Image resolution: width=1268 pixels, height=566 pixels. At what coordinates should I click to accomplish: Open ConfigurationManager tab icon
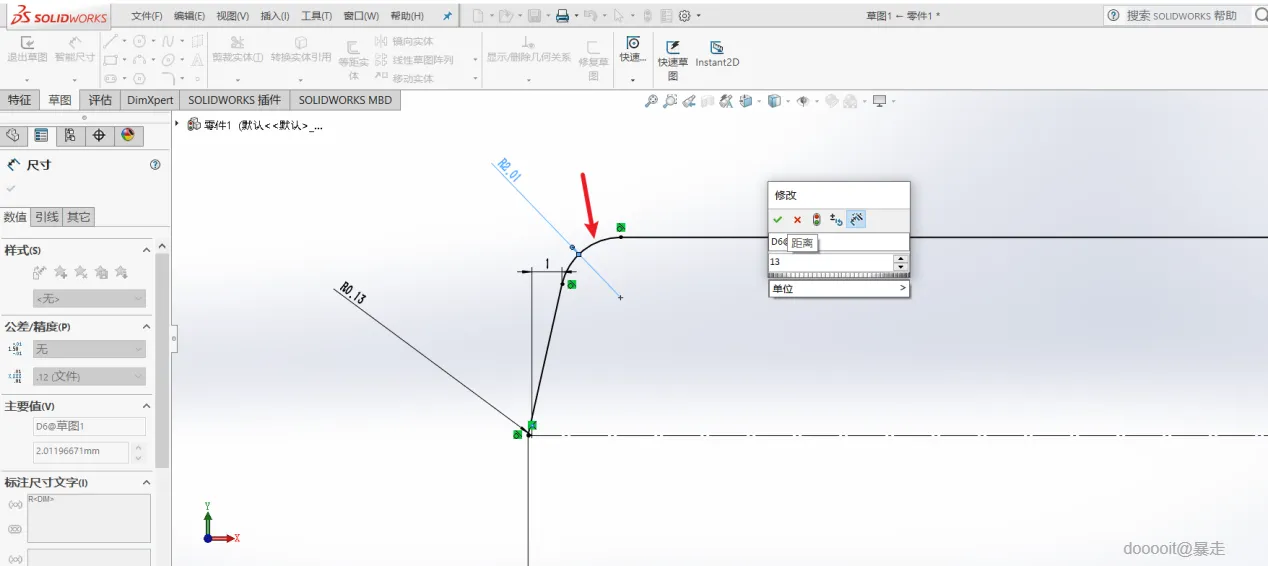click(70, 135)
